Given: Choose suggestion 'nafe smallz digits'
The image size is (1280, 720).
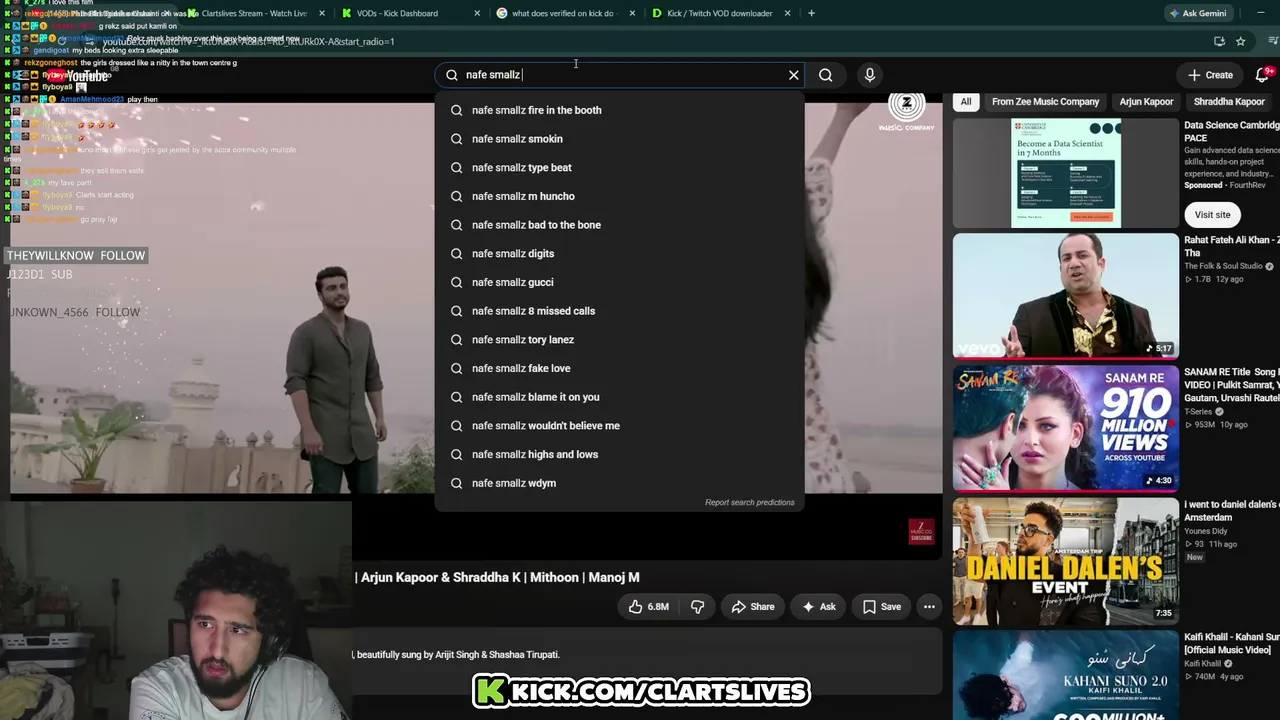Looking at the screenshot, I should 620,254.
